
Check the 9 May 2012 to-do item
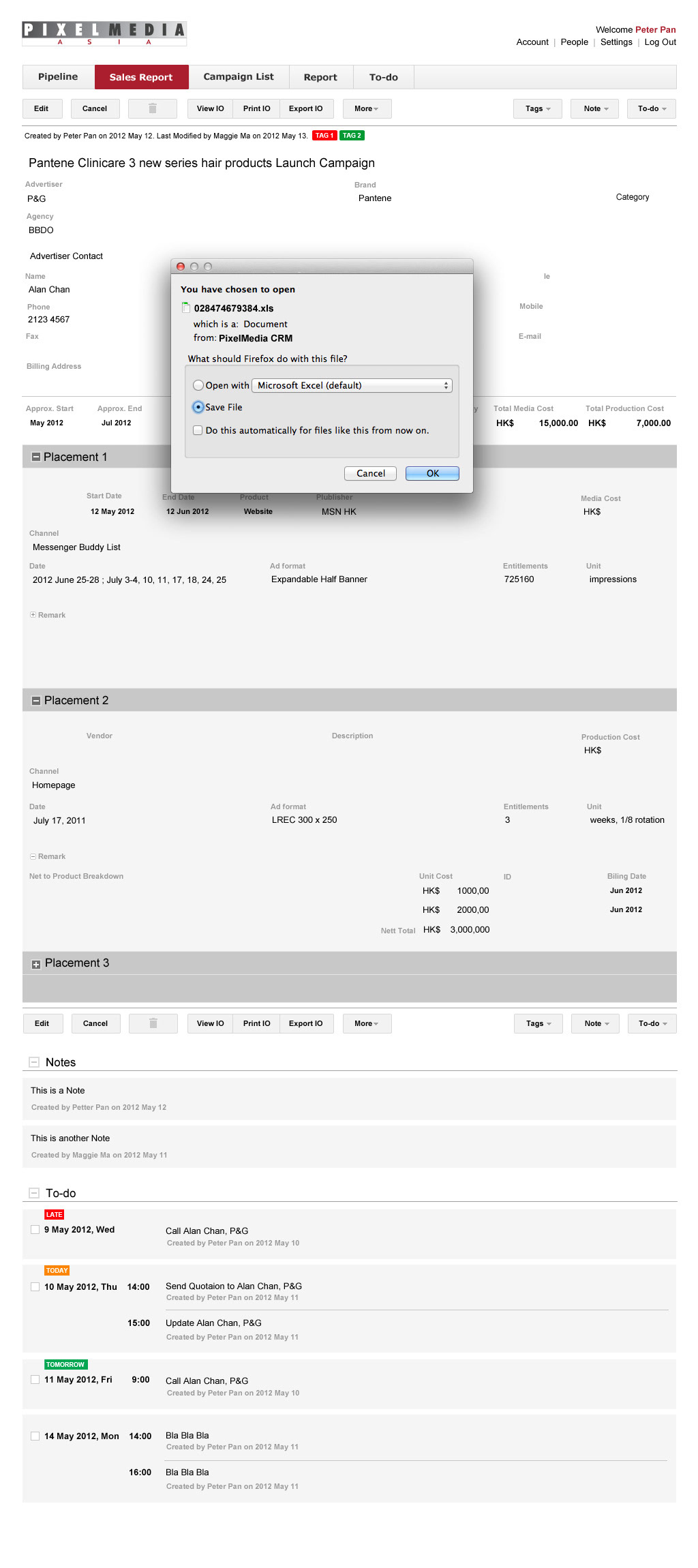click(35, 1230)
